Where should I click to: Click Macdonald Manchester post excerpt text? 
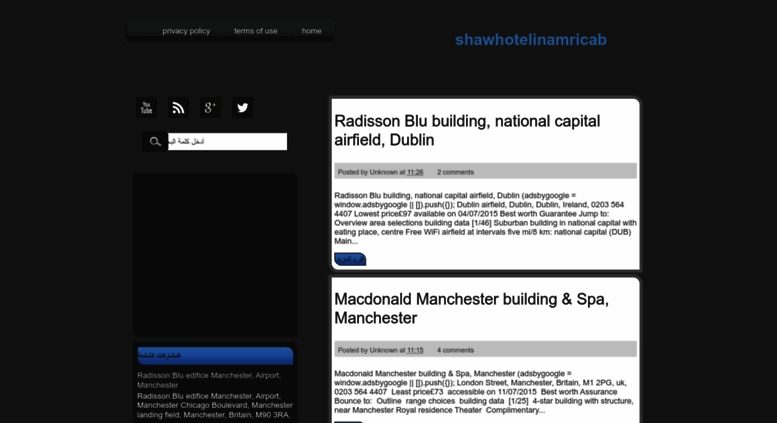(x=484, y=392)
